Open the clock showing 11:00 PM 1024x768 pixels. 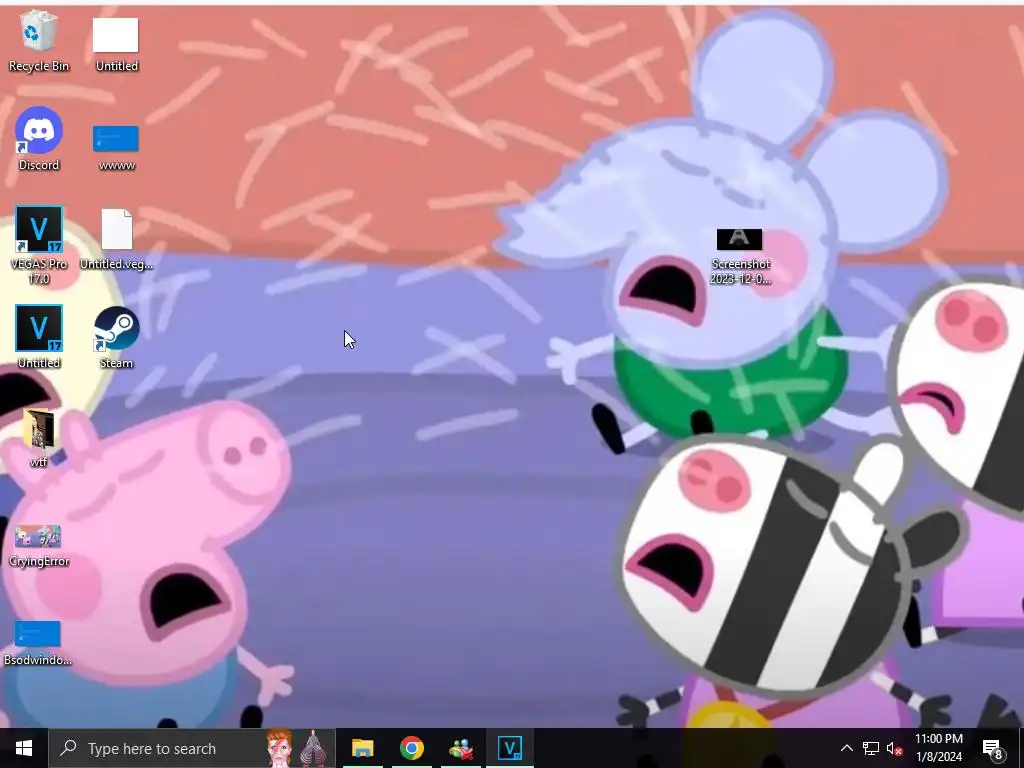938,748
